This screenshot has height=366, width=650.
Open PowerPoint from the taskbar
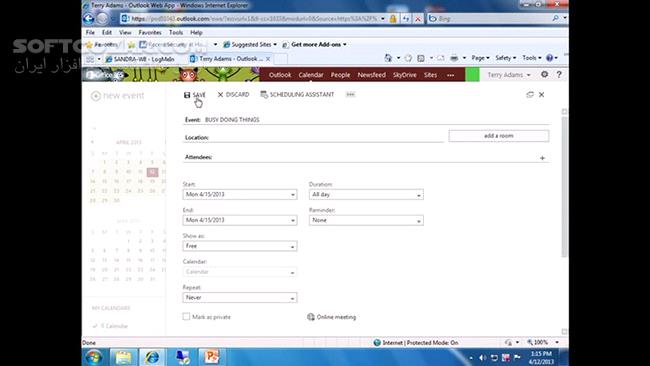[x=212, y=356]
